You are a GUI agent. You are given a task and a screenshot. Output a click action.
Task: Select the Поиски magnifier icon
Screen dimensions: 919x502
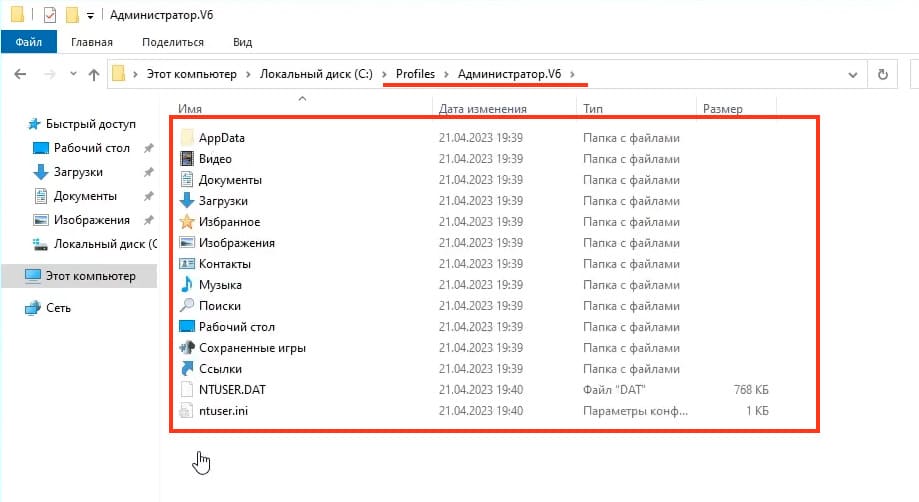[x=187, y=306]
